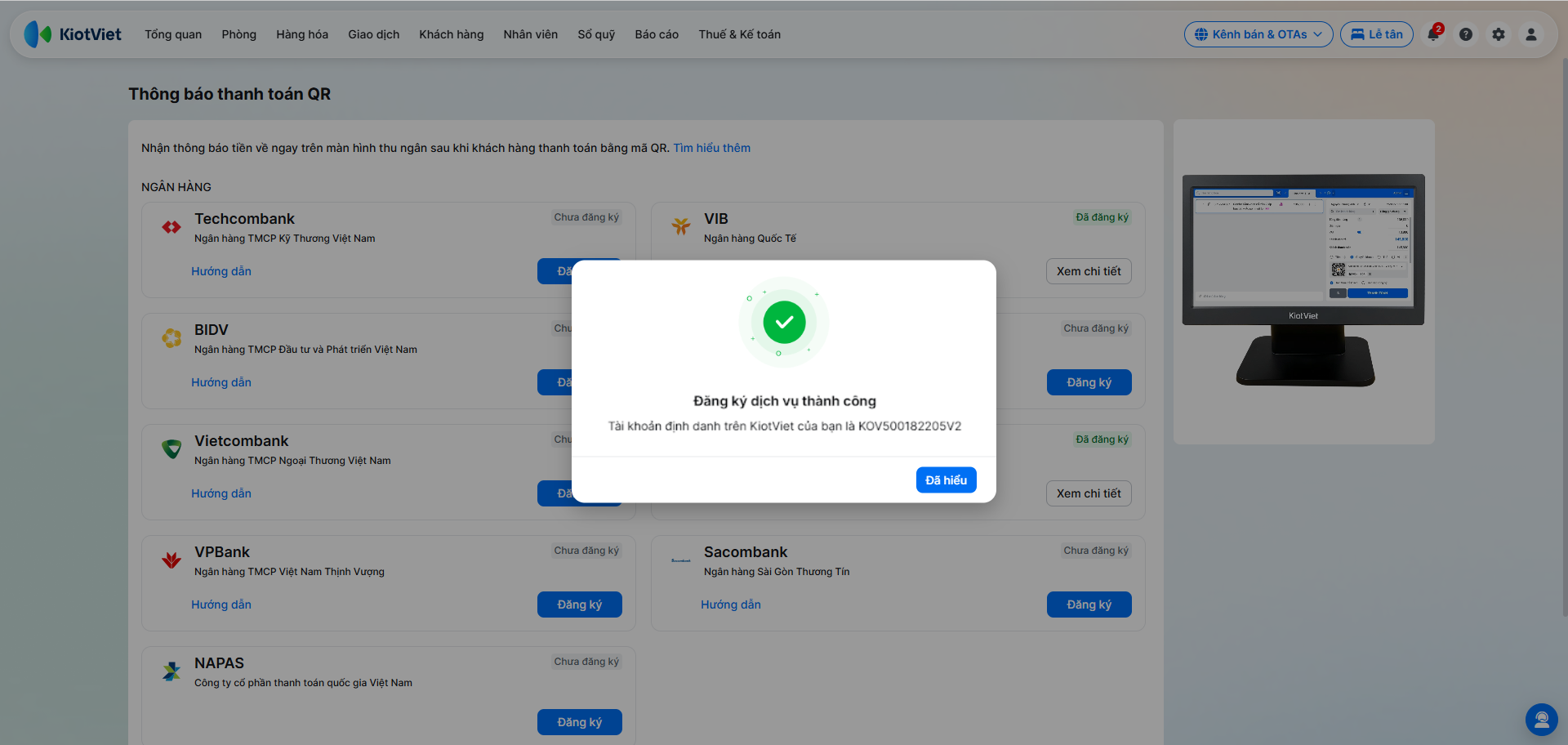Open the user account icon
1568x745 pixels.
1531,34
